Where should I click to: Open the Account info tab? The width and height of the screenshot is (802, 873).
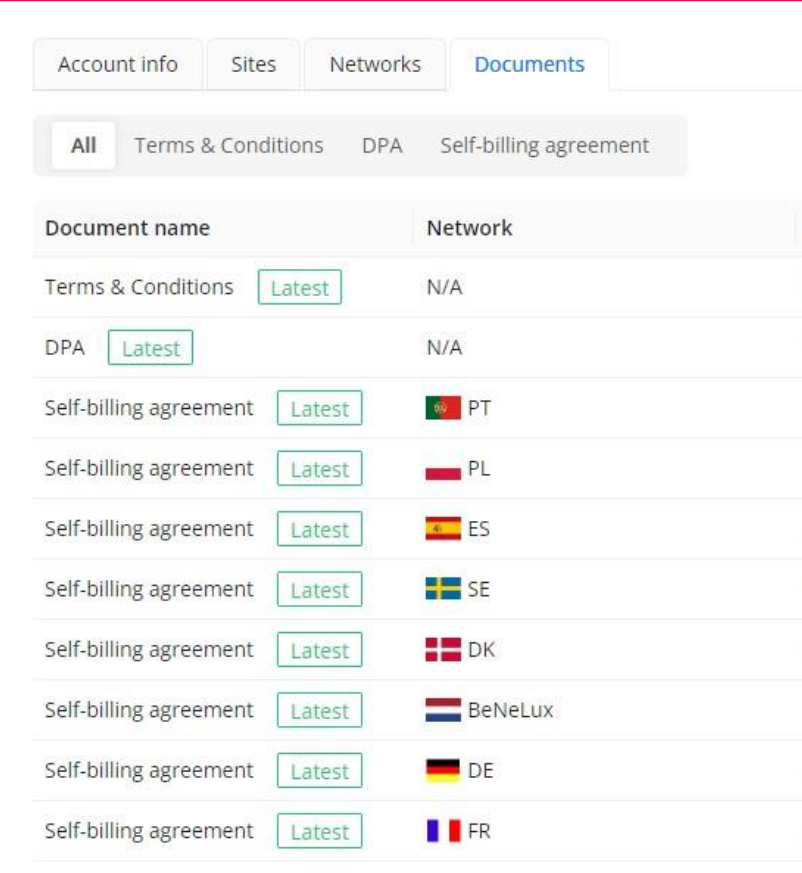pyautogui.click(x=117, y=65)
